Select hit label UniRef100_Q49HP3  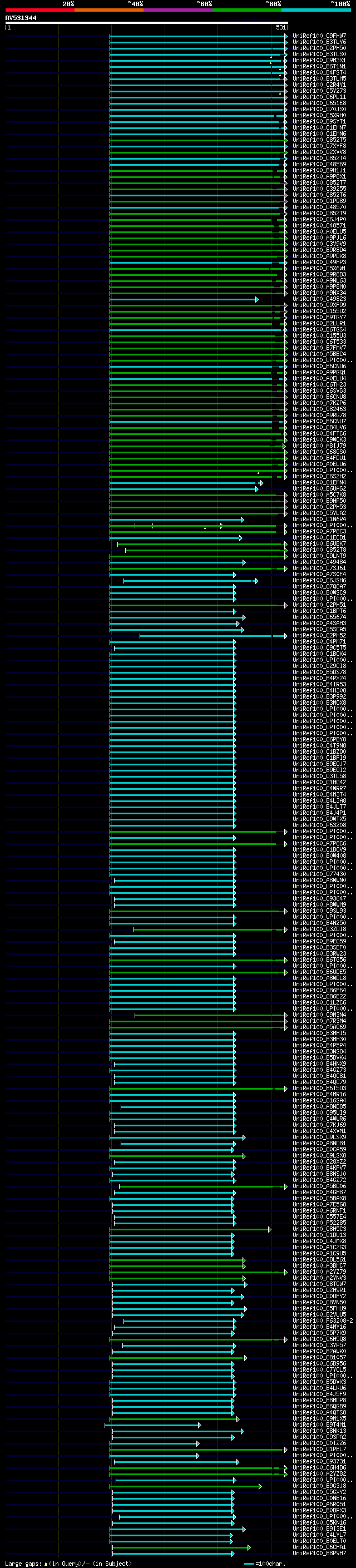(319, 263)
